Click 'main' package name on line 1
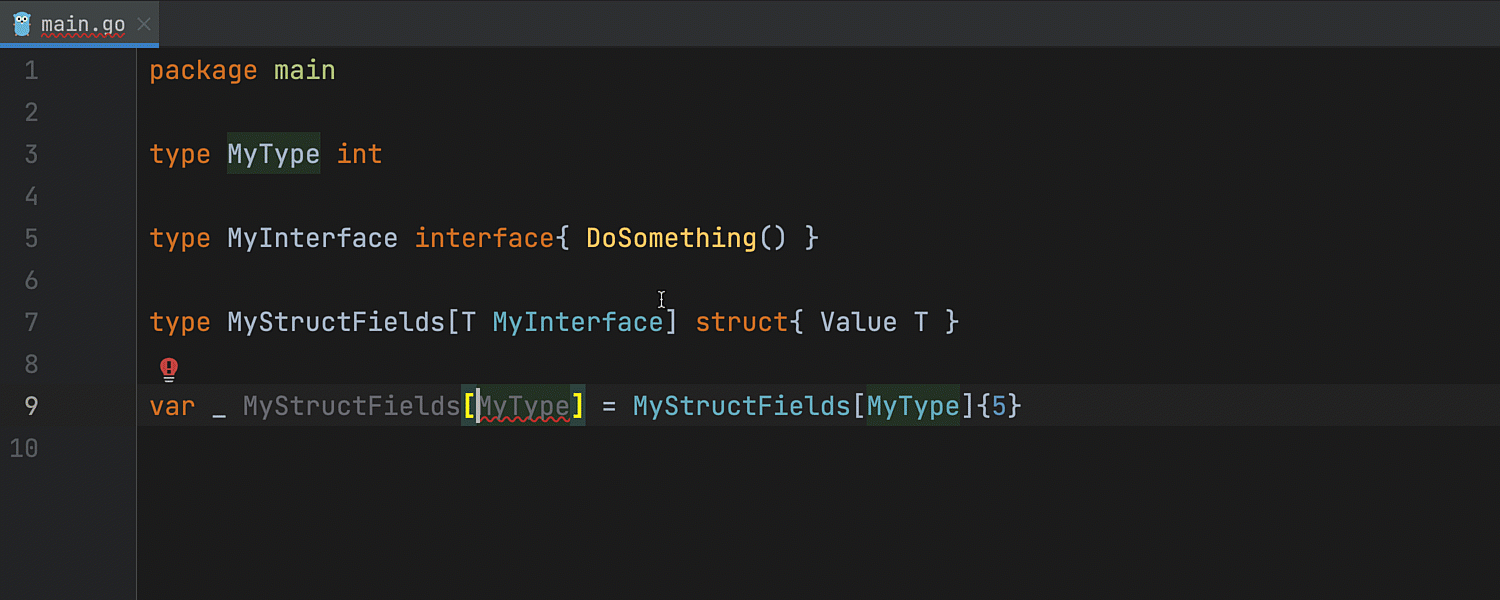The width and height of the screenshot is (1500, 600). [x=305, y=71]
